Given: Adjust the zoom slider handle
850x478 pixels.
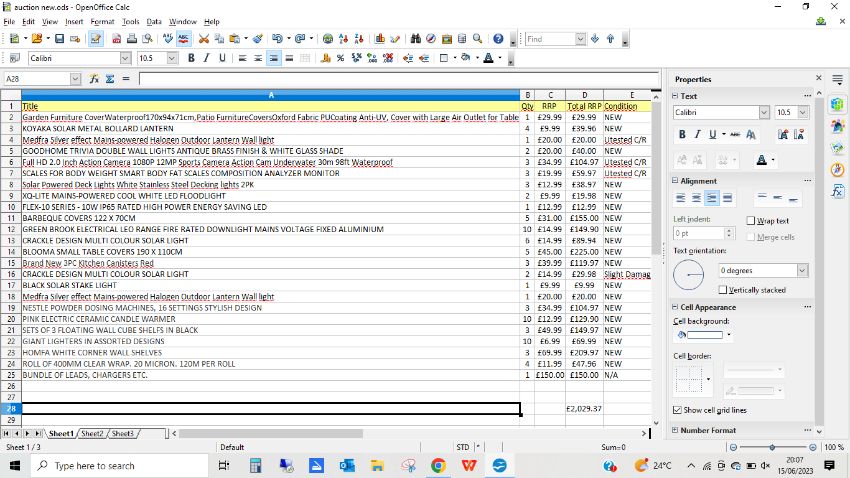Looking at the screenshot, I should click(772, 447).
